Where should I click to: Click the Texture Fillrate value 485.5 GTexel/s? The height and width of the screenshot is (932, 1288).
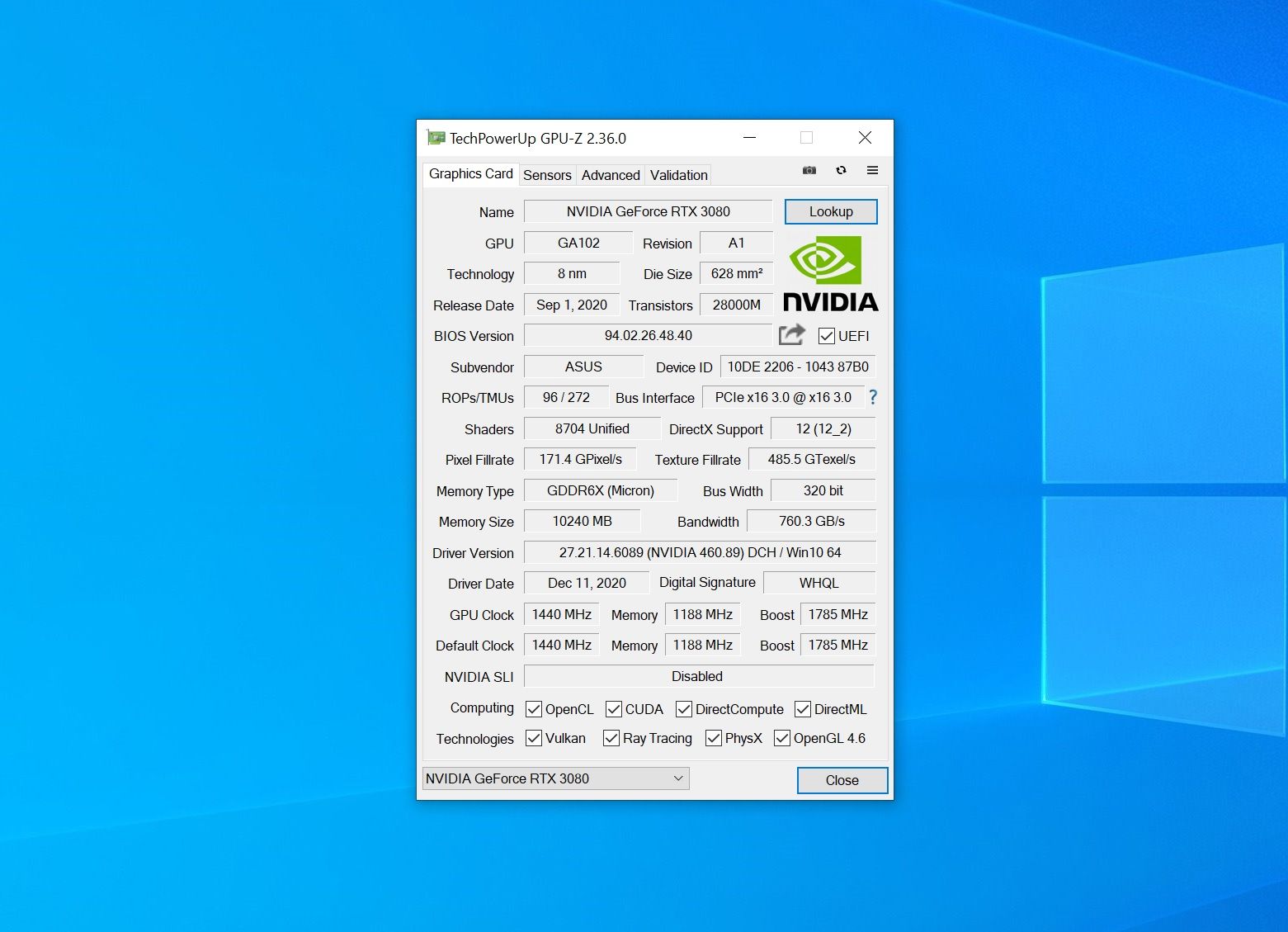click(x=812, y=459)
